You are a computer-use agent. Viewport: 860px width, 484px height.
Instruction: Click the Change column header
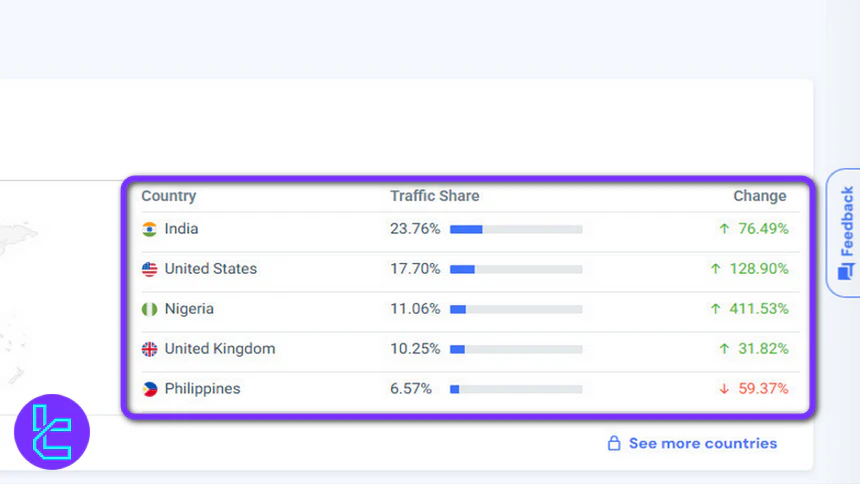[x=760, y=196]
